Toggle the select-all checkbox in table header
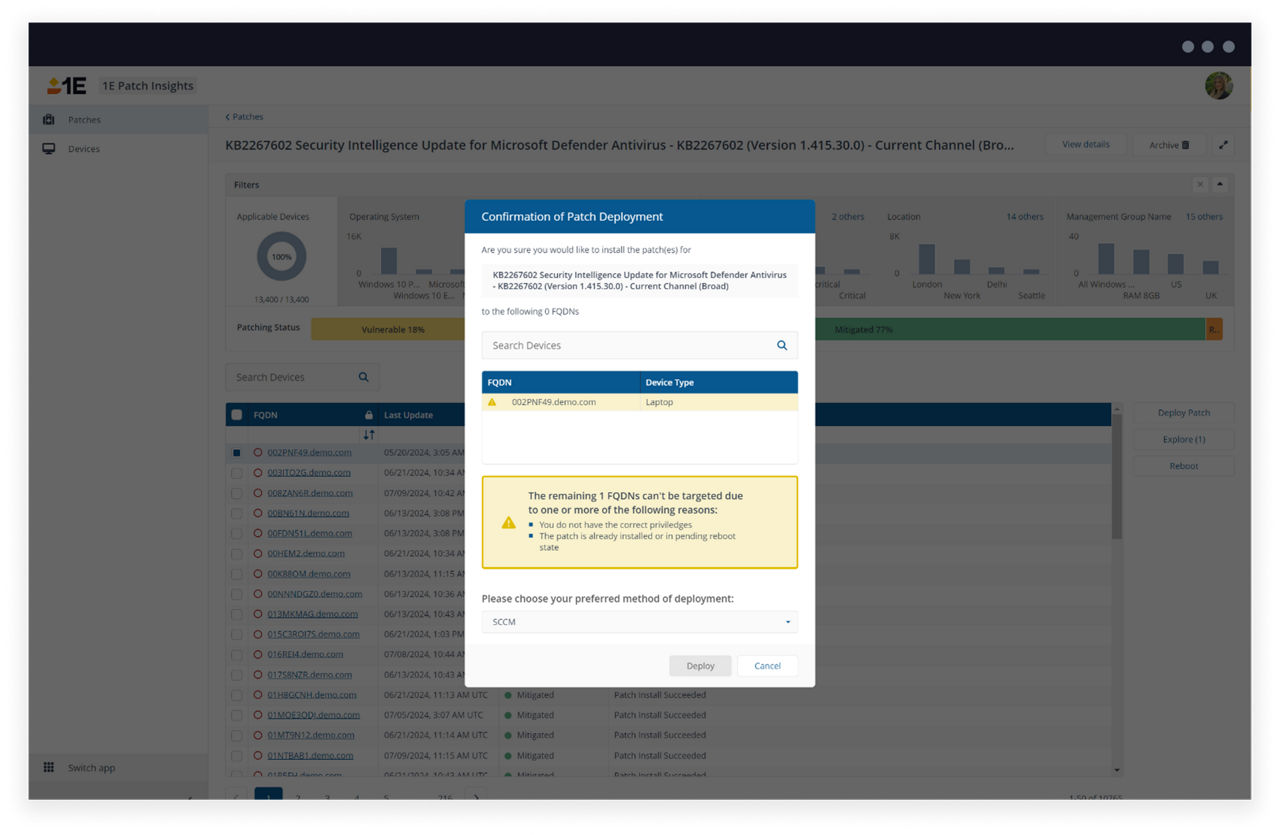1280x835 pixels. (237, 415)
